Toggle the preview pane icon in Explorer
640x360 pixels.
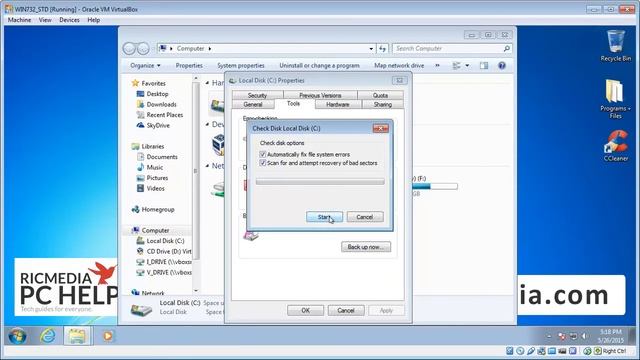pyautogui.click(x=484, y=65)
